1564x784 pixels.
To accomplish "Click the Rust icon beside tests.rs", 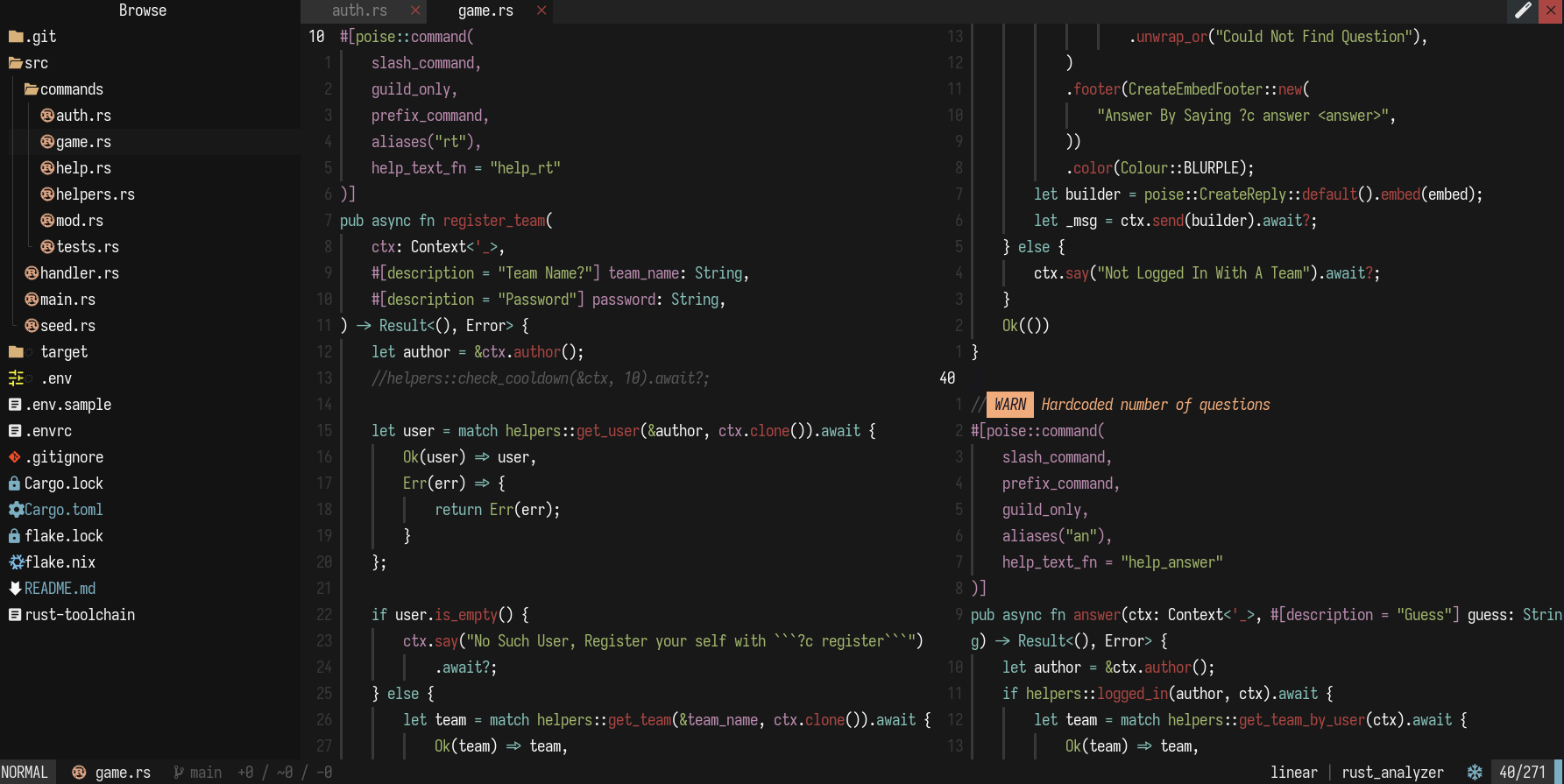I will (48, 247).
